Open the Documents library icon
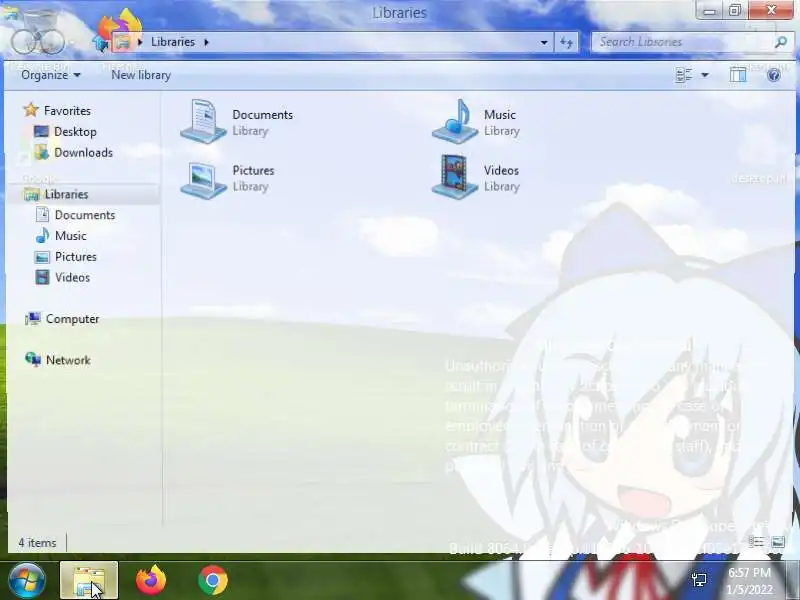The image size is (800, 600). (203, 121)
